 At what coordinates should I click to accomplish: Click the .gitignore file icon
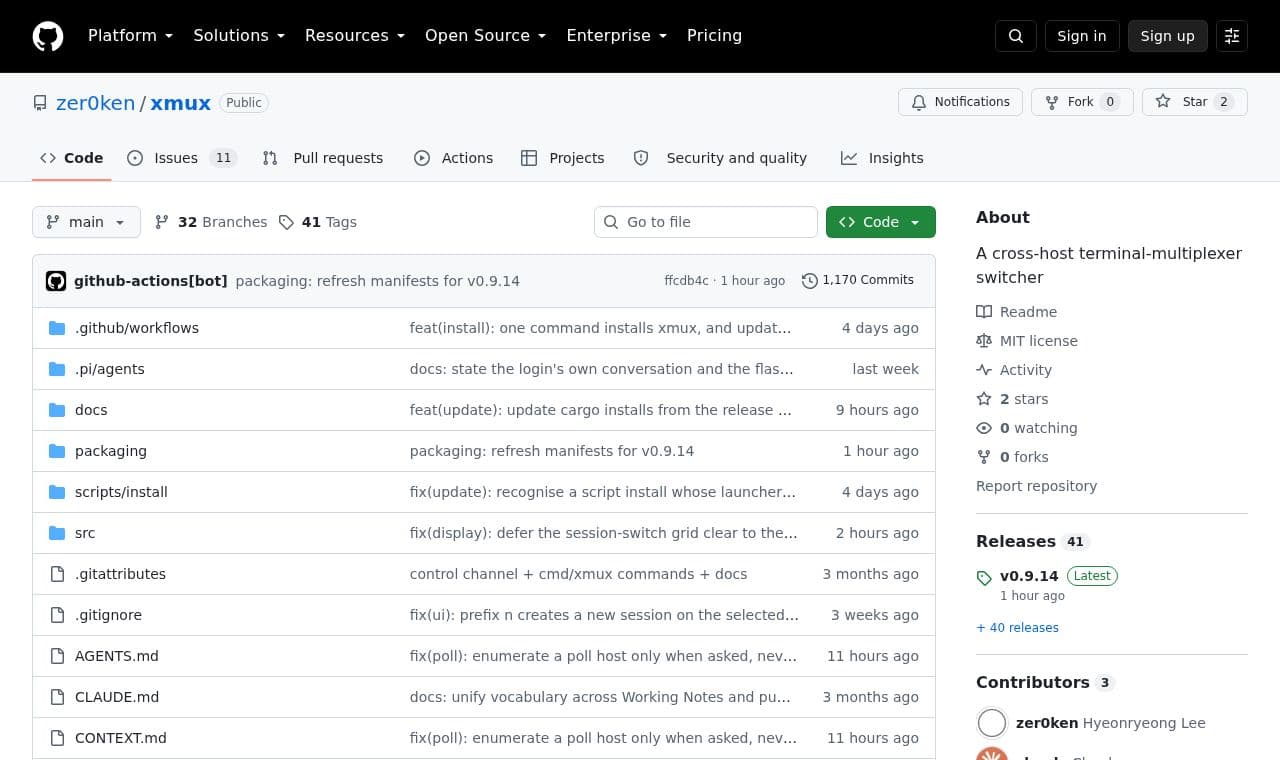[x=57, y=615]
